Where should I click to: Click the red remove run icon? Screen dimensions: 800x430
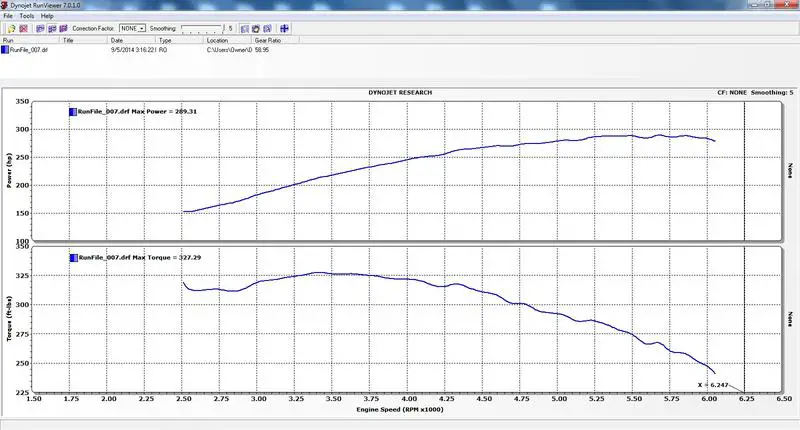23,29
